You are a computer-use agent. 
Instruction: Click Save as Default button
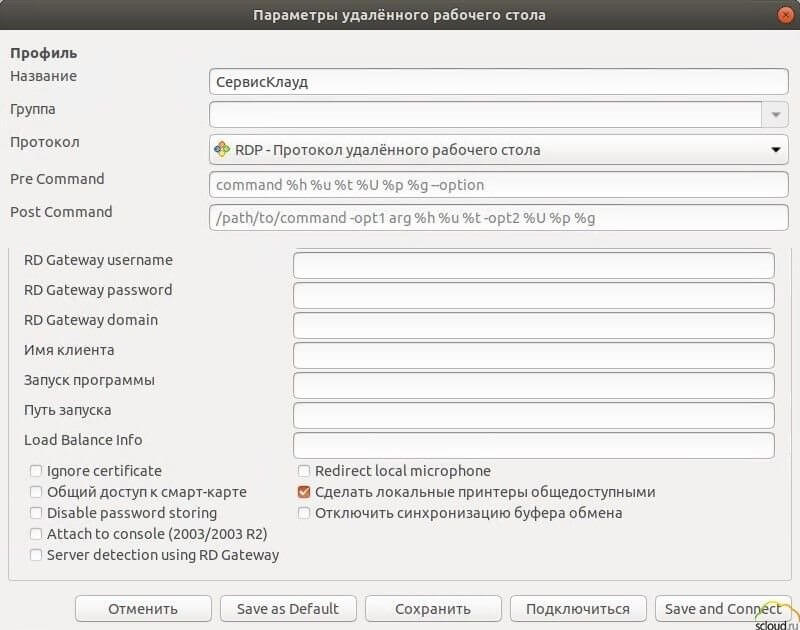(x=287, y=608)
